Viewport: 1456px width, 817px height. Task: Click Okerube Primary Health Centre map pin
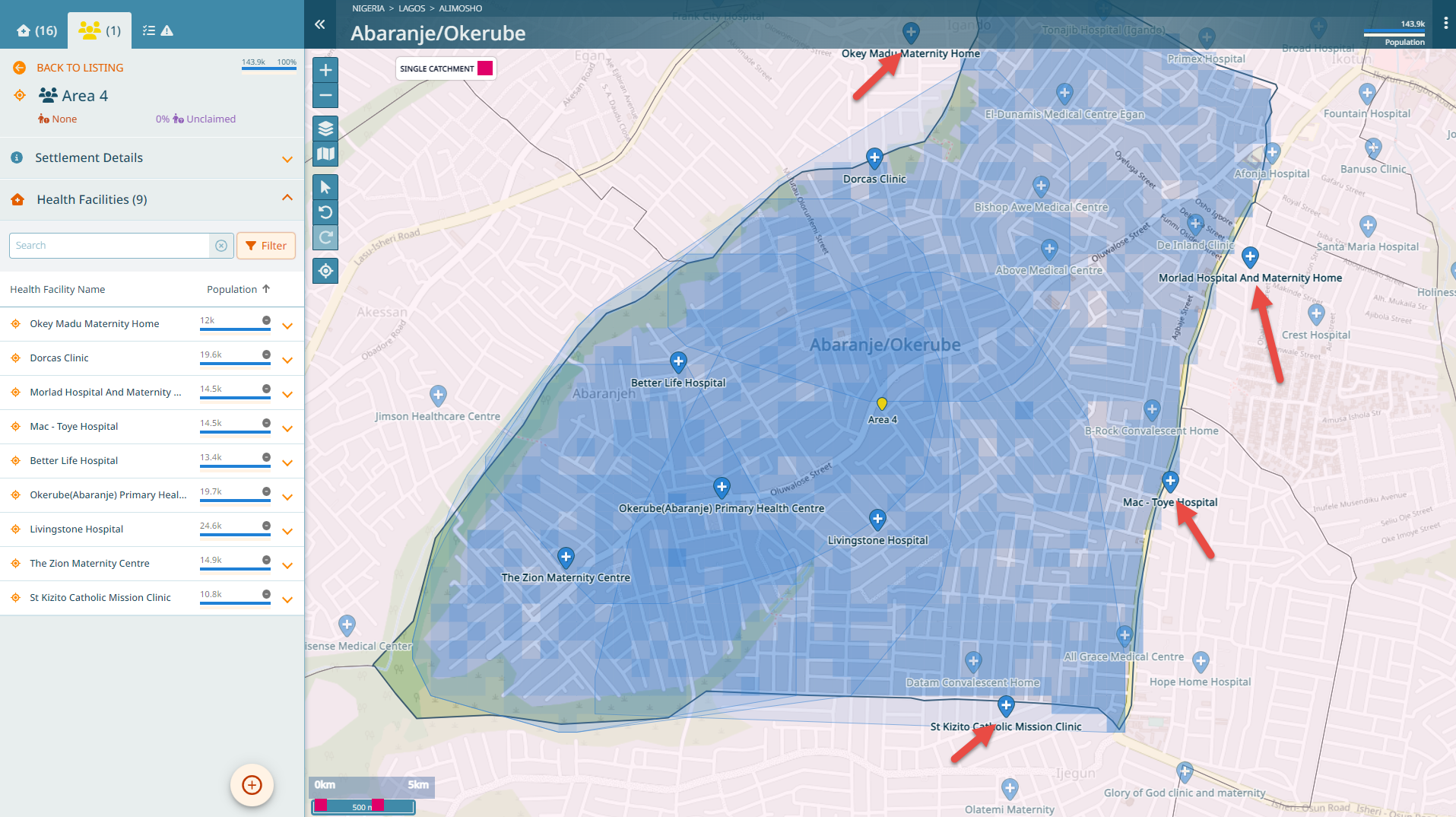pos(722,488)
